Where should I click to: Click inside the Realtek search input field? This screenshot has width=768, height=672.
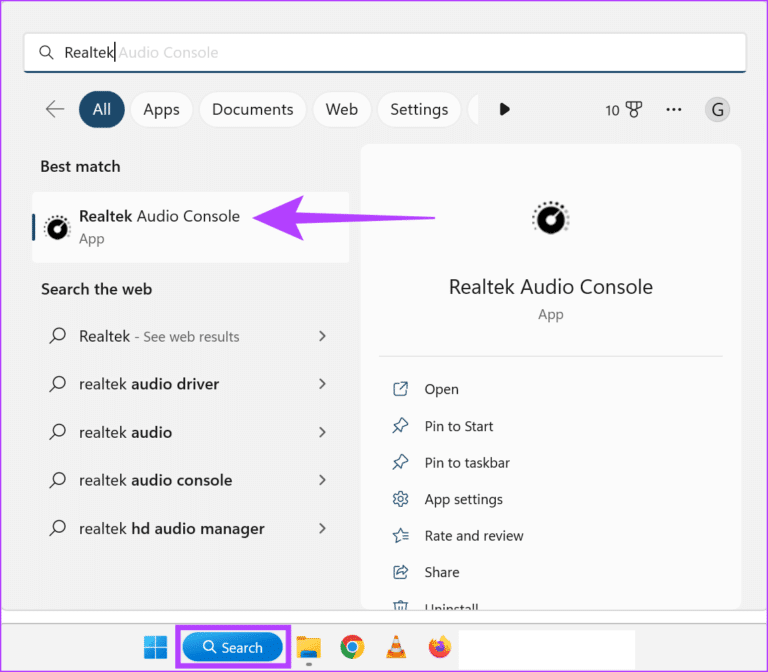[385, 52]
